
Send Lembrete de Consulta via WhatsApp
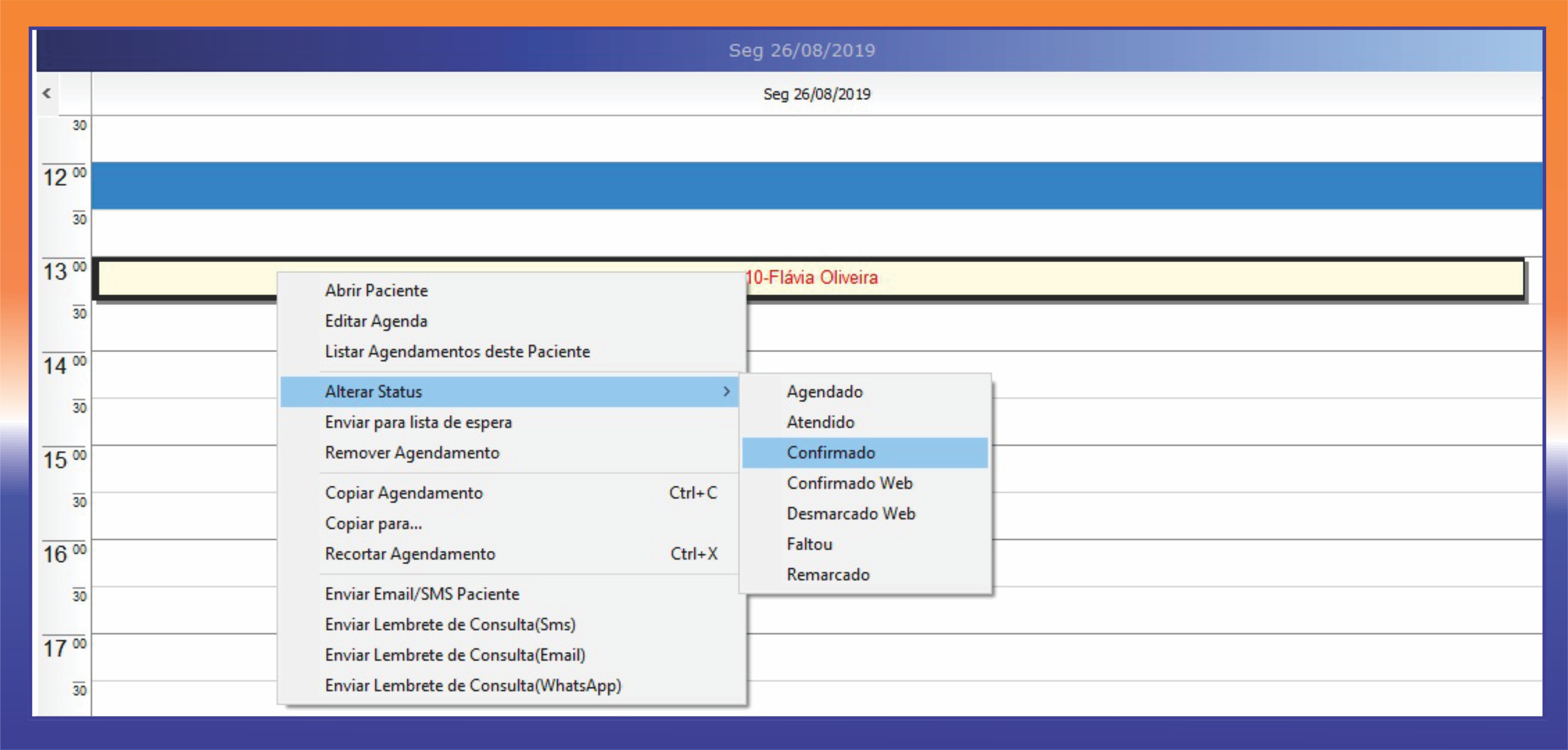pyautogui.click(x=473, y=684)
